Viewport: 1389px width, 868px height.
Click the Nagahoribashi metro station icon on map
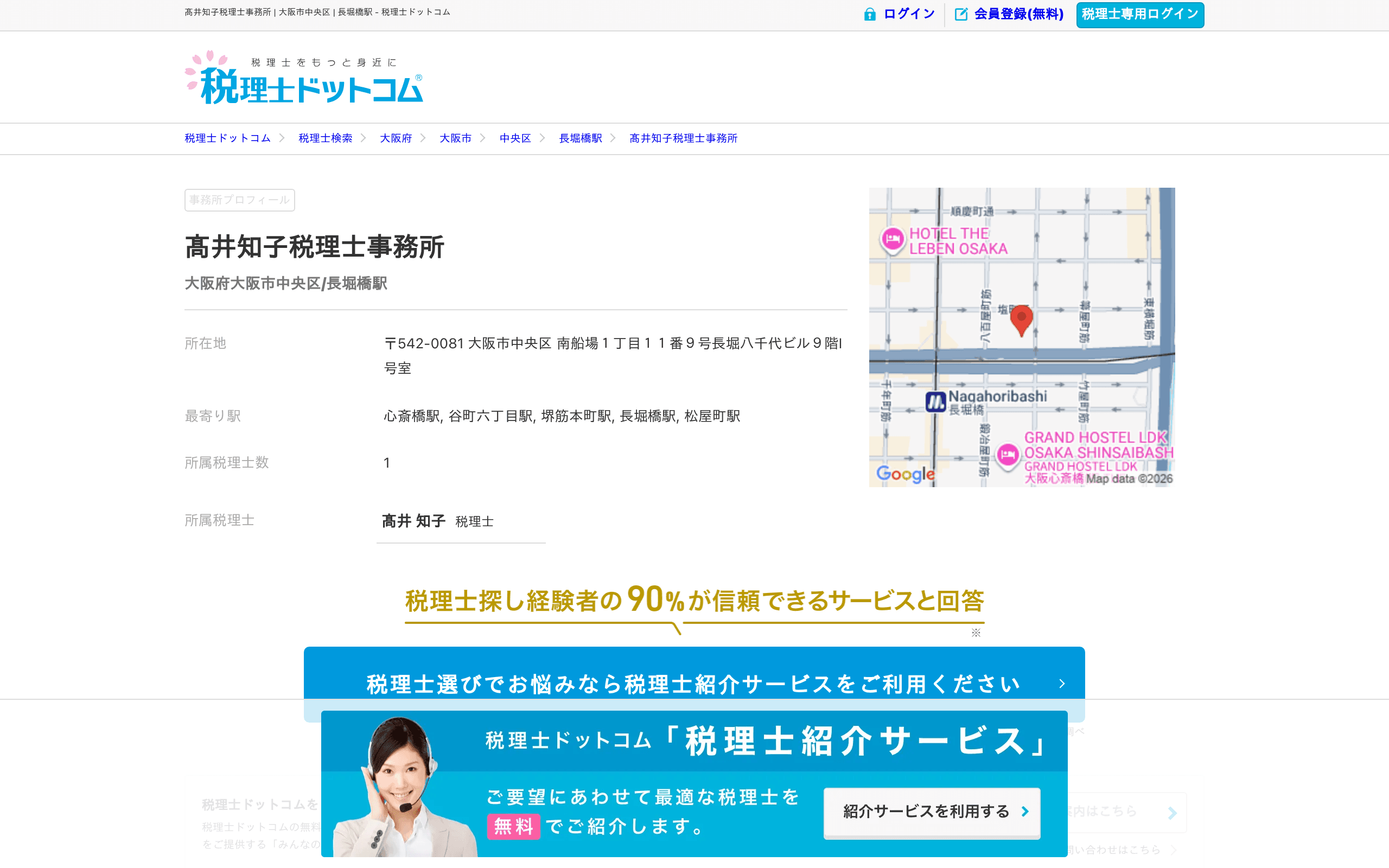click(x=935, y=401)
